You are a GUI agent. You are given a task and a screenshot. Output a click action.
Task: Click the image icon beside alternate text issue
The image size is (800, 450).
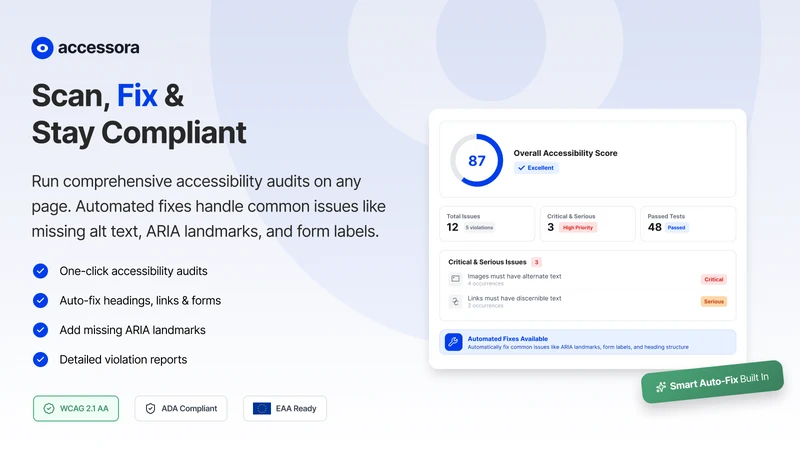click(455, 279)
